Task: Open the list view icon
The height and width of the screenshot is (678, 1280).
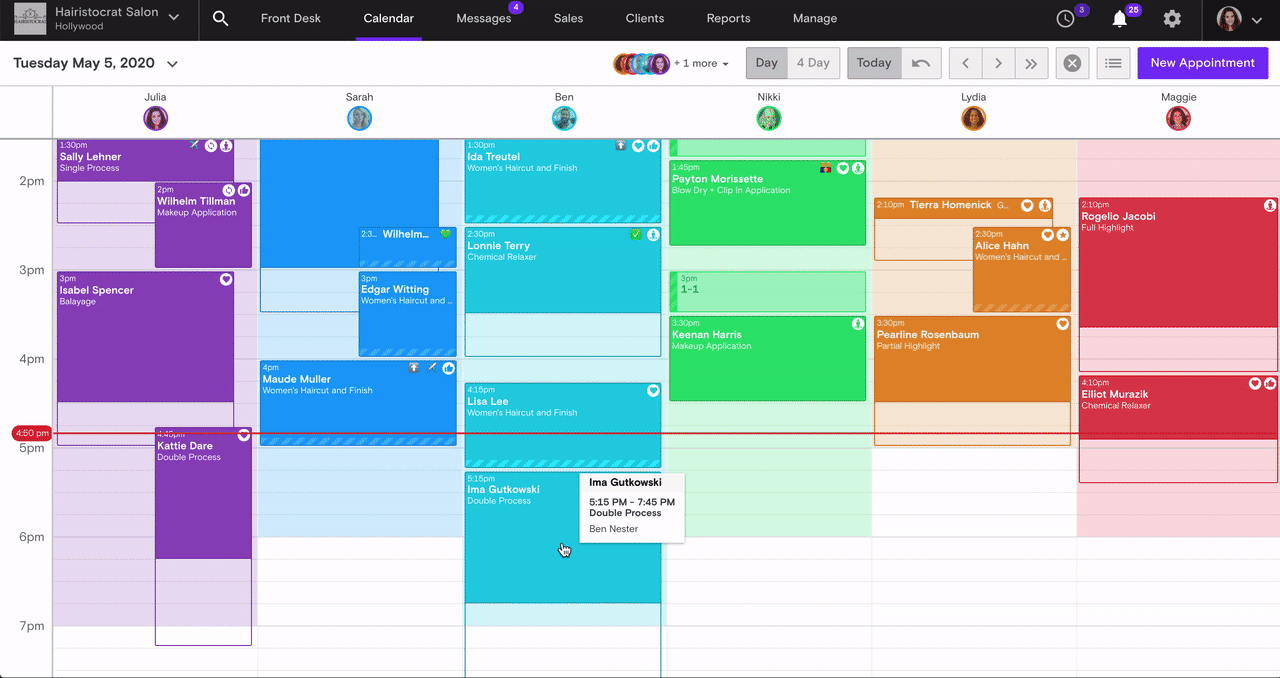Action: tap(1113, 63)
